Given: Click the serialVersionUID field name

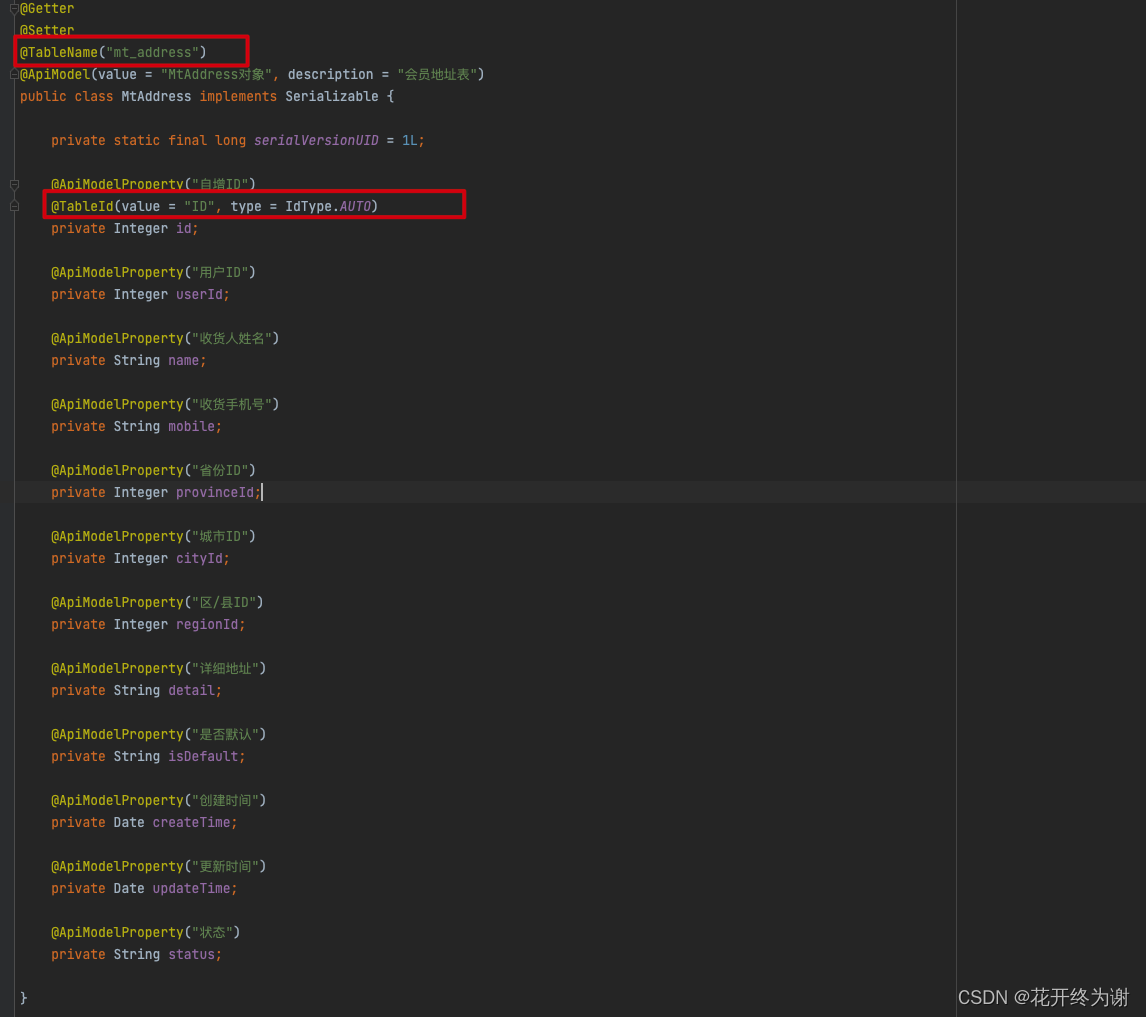Looking at the screenshot, I should tap(316, 140).
